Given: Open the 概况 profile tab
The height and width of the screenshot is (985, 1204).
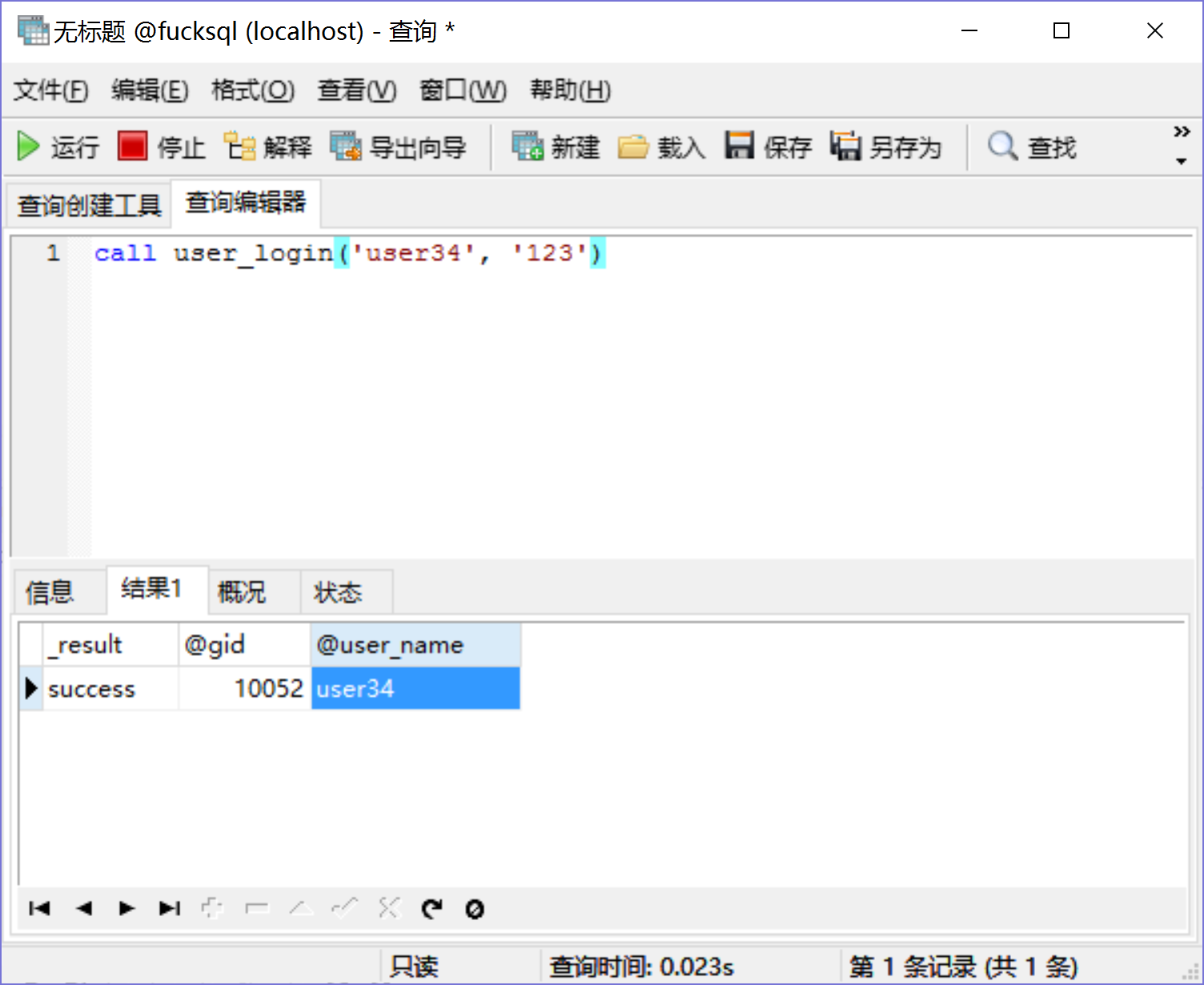Looking at the screenshot, I should tap(254, 592).
